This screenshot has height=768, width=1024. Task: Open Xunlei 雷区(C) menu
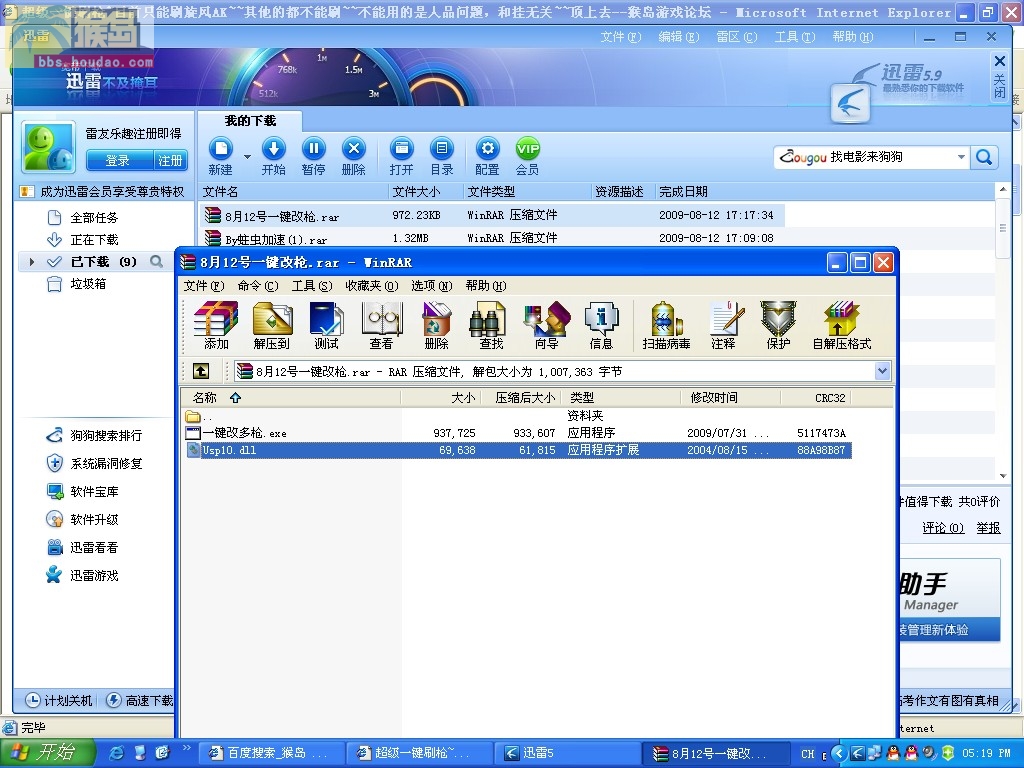pos(737,37)
